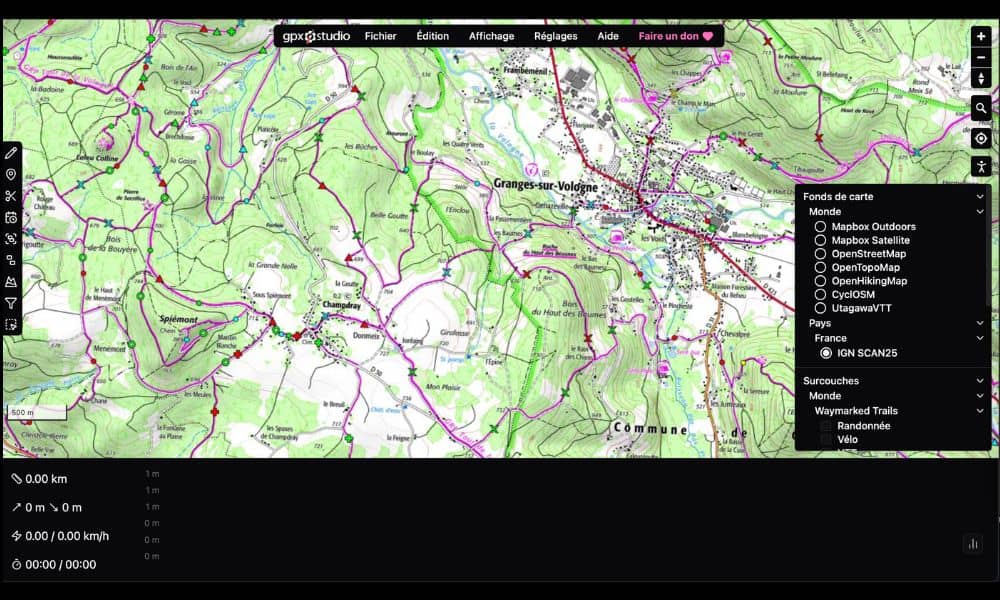Image resolution: width=1000 pixels, height=600 pixels.
Task: Click the Faire un don link
Action: coord(675,36)
